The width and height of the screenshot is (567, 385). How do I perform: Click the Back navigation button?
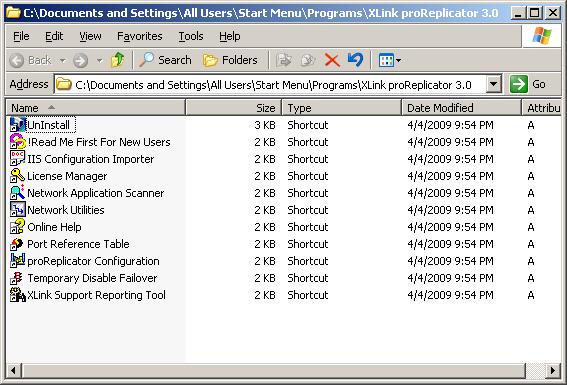pyautogui.click(x=31, y=60)
